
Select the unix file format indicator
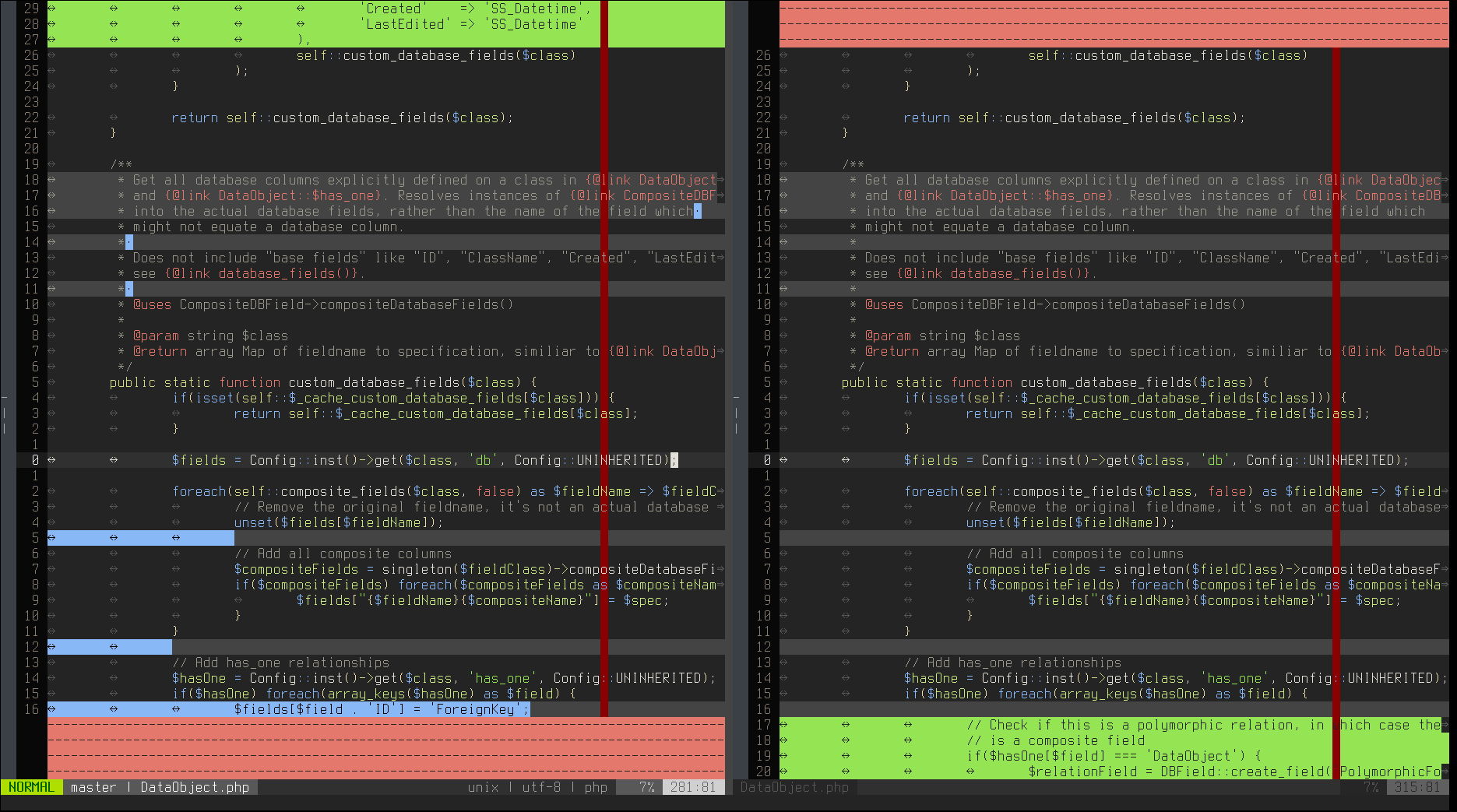pyautogui.click(x=484, y=787)
